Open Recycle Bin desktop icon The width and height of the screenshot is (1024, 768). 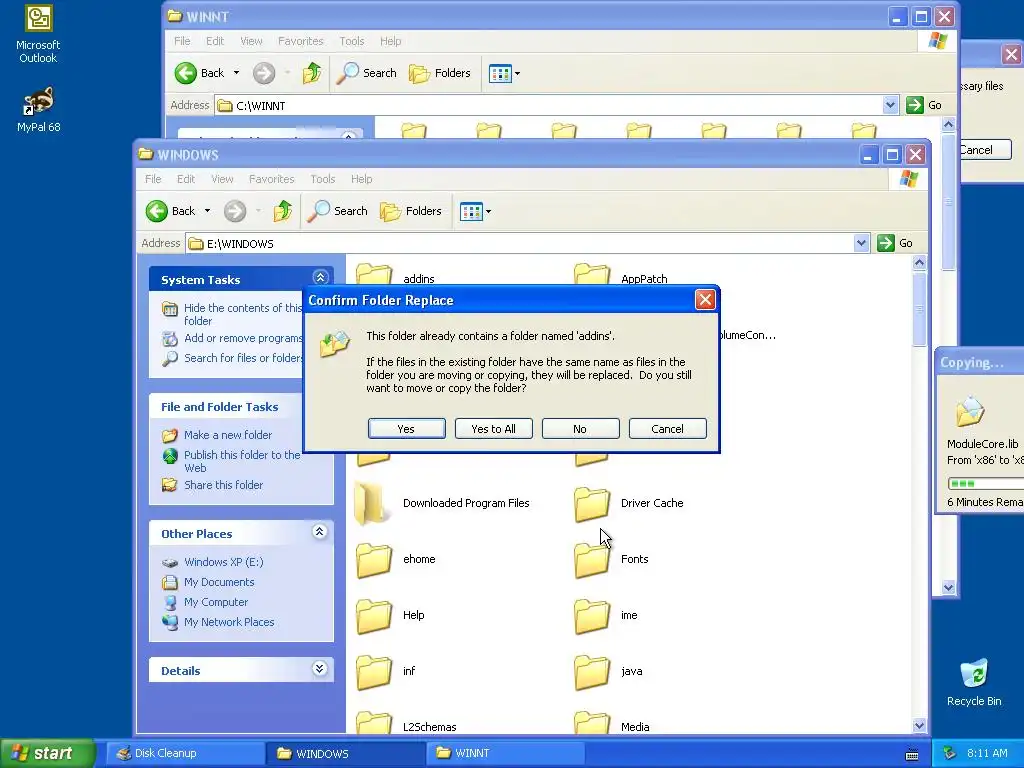[x=974, y=682]
